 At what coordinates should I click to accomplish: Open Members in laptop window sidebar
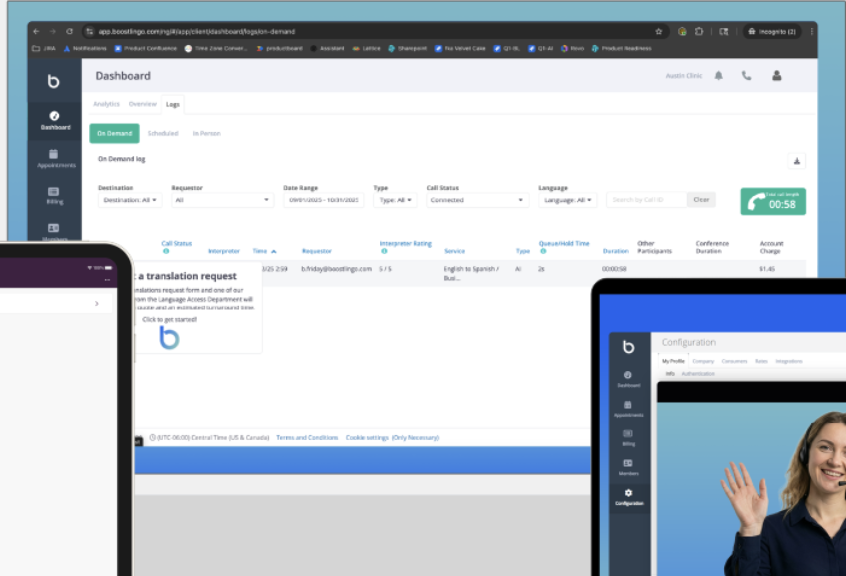pos(629,467)
